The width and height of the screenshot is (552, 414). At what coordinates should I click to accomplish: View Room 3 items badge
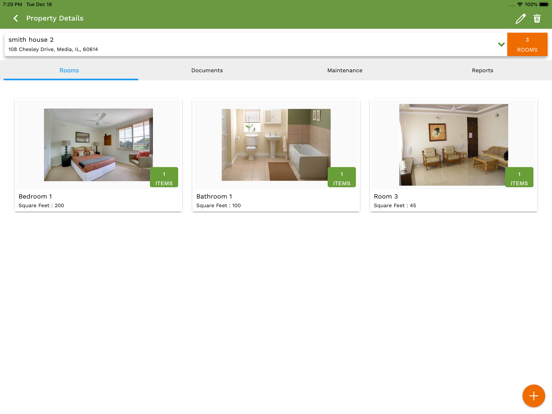pyautogui.click(x=519, y=177)
